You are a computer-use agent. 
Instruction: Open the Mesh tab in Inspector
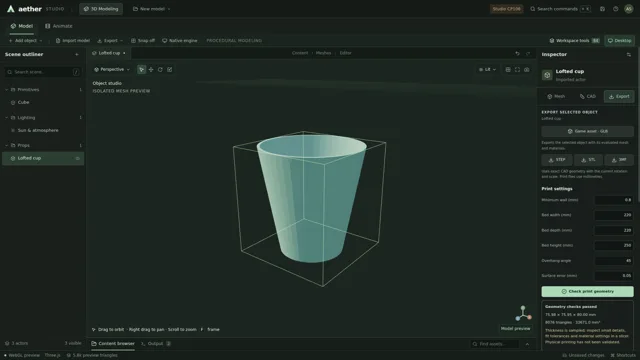(556, 96)
